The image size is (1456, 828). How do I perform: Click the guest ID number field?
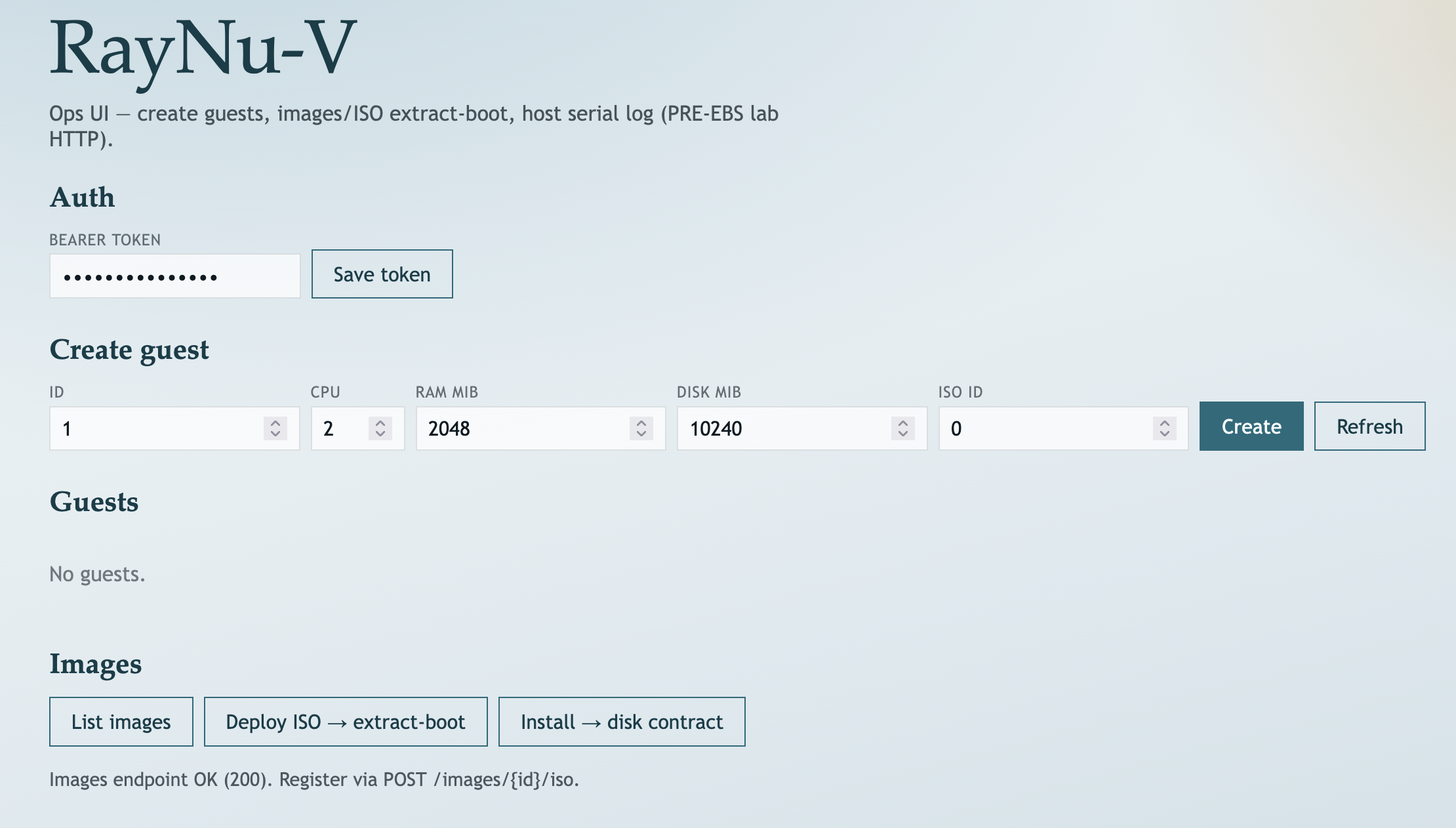click(174, 428)
